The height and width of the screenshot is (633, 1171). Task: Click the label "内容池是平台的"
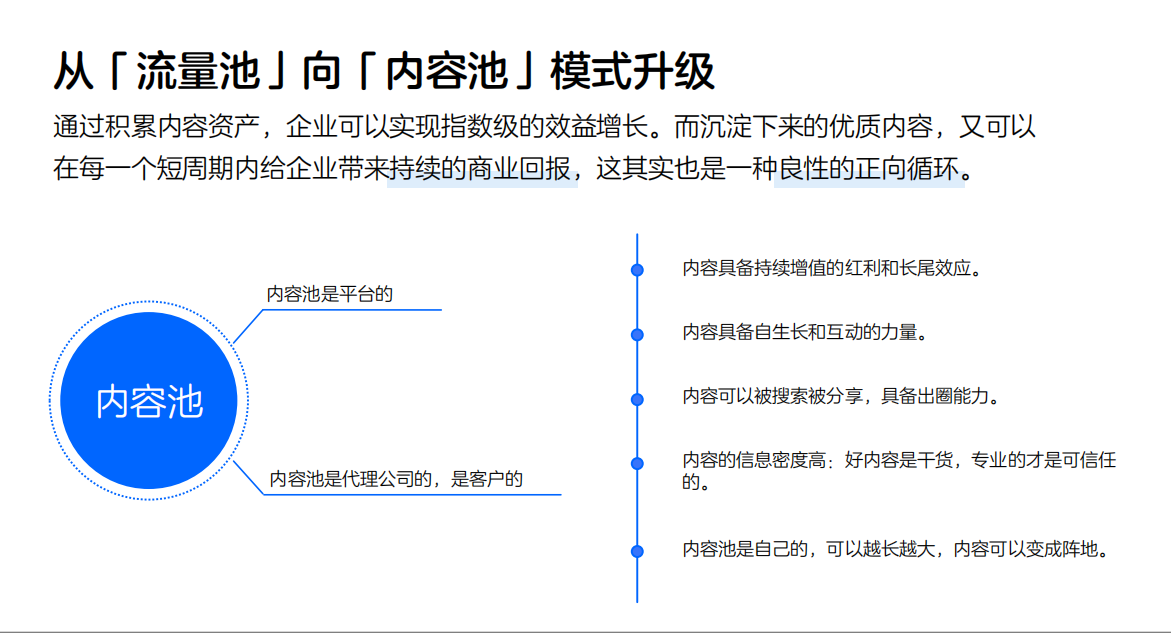330,294
